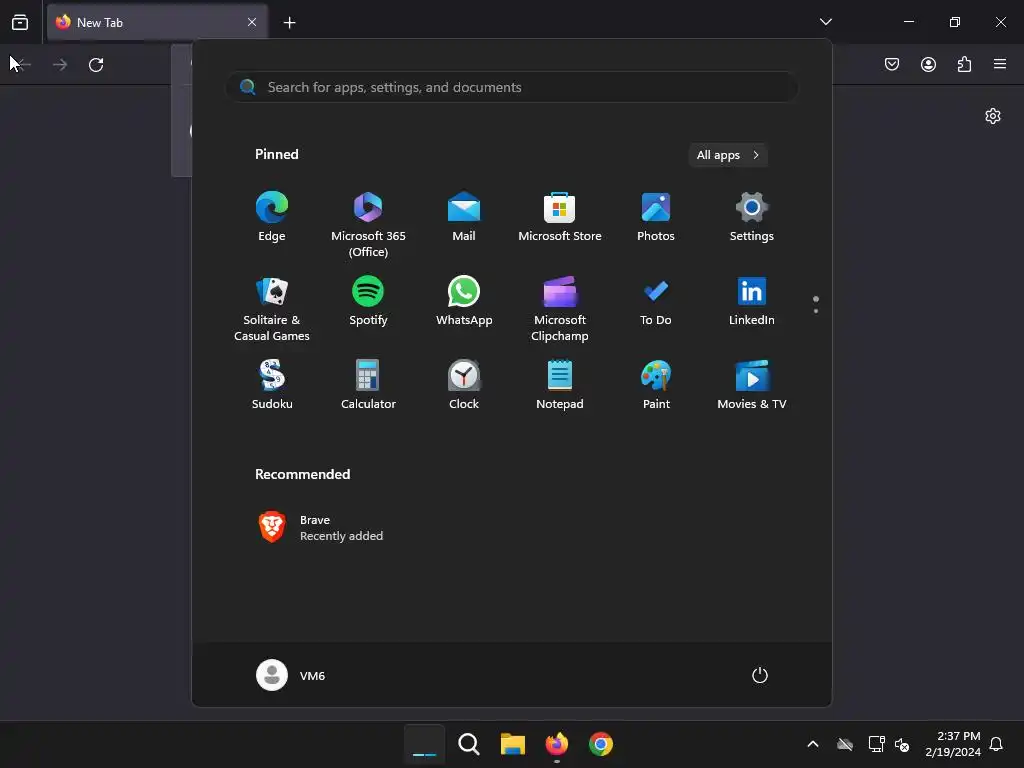Screen dimensions: 1024x768
Task: Open the recommended Brave browser item
Action: (x=320, y=528)
